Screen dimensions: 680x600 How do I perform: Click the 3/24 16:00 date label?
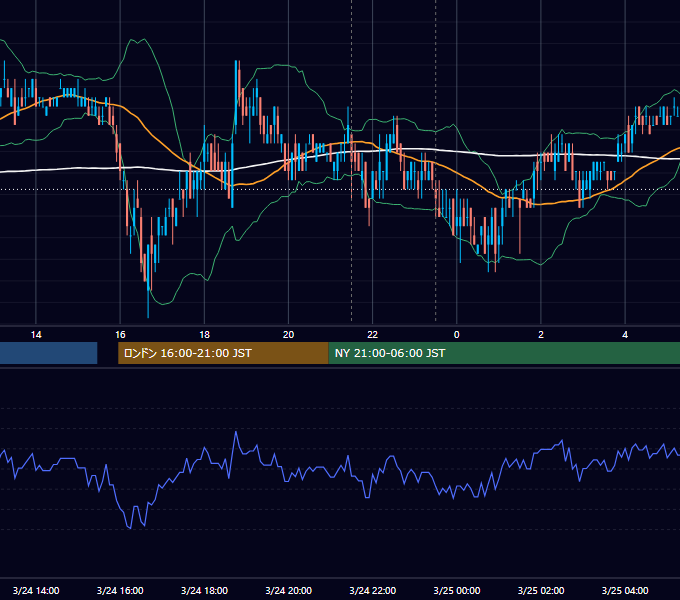pyautogui.click(x=120, y=590)
